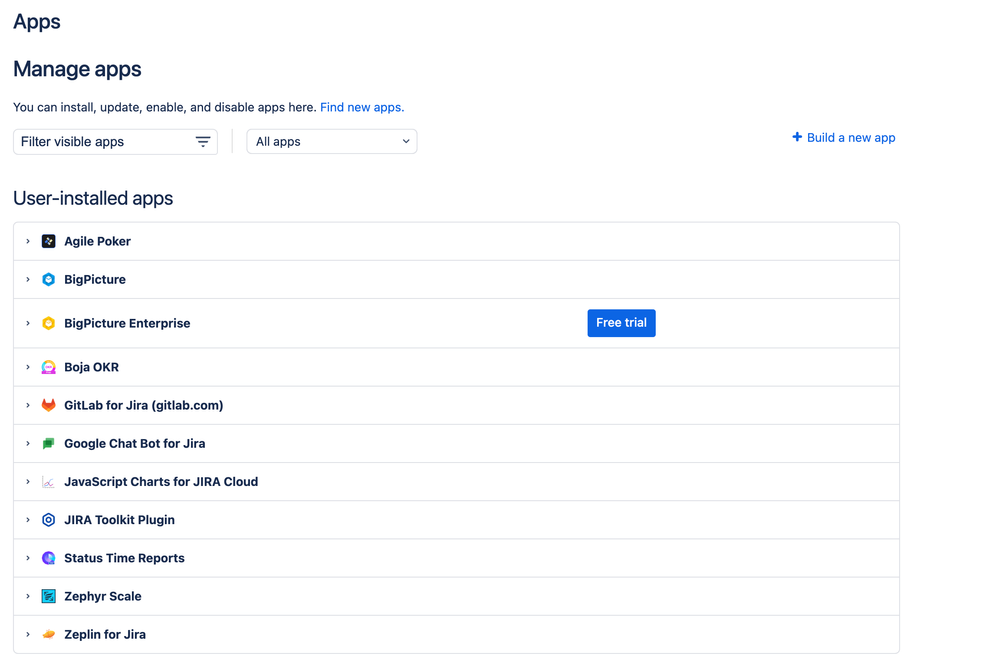Screen dimensions: 999x669
Task: Expand the JavaScript Charts row chevron
Action: (x=28, y=482)
